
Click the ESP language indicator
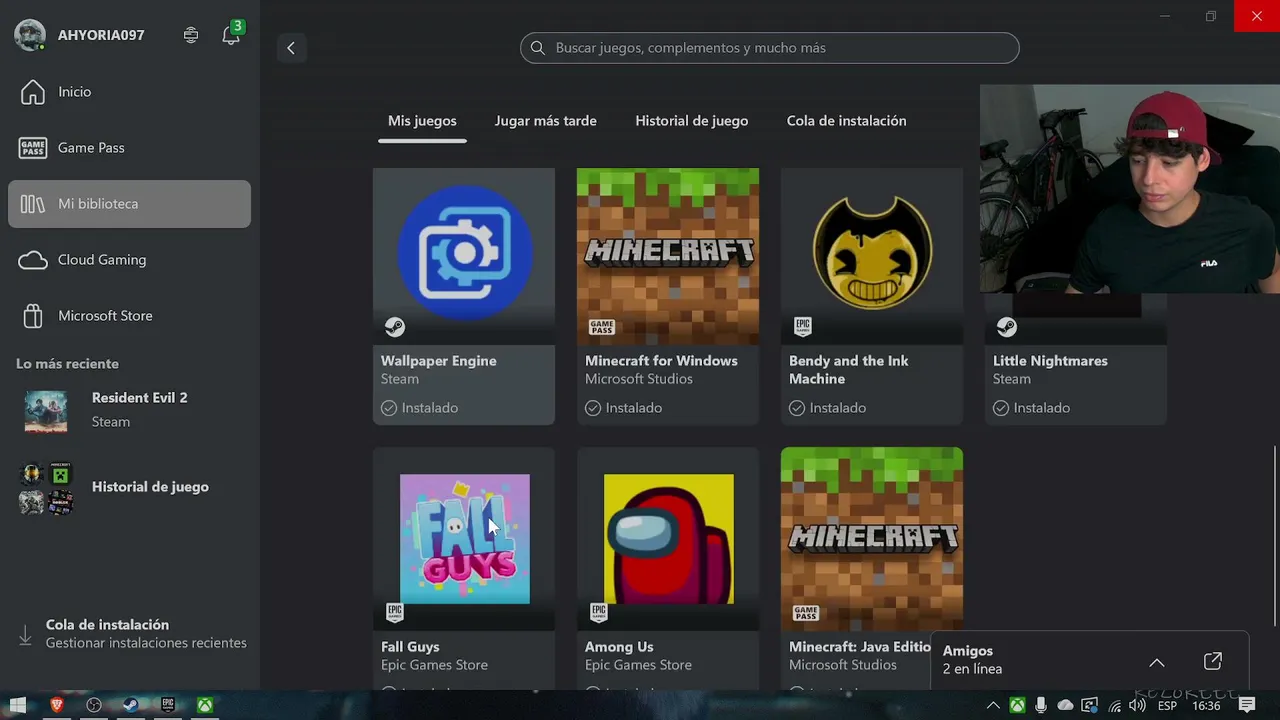pyautogui.click(x=1167, y=706)
